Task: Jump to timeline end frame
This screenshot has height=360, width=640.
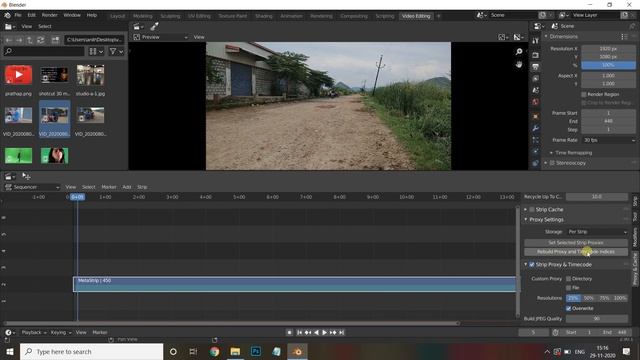Action: (x=342, y=333)
